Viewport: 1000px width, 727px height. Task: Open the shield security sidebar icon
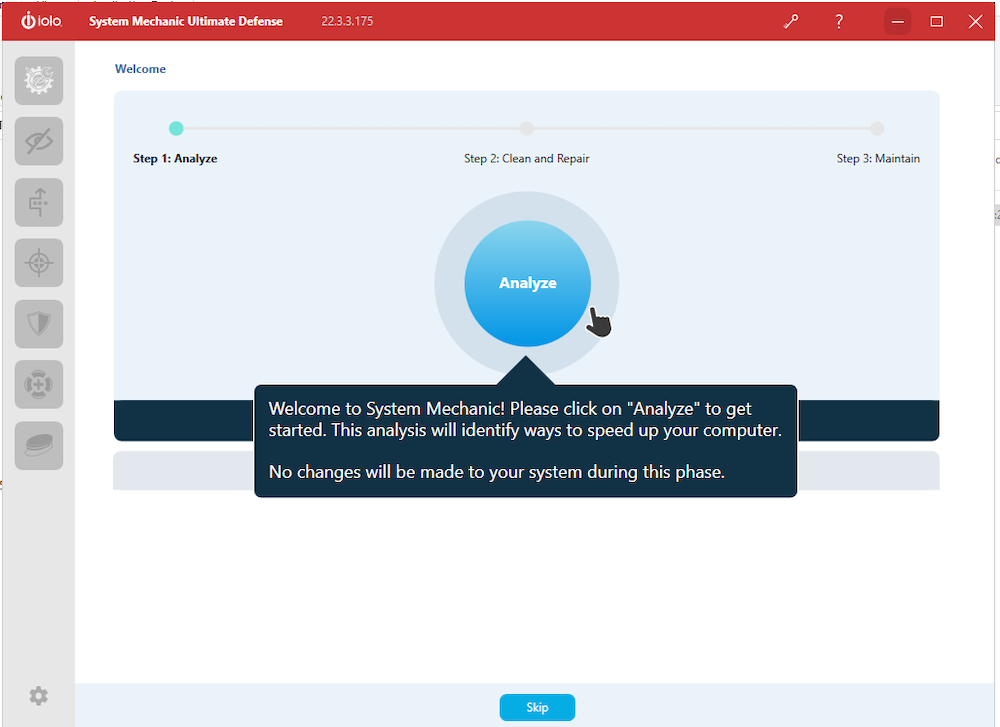(39, 324)
